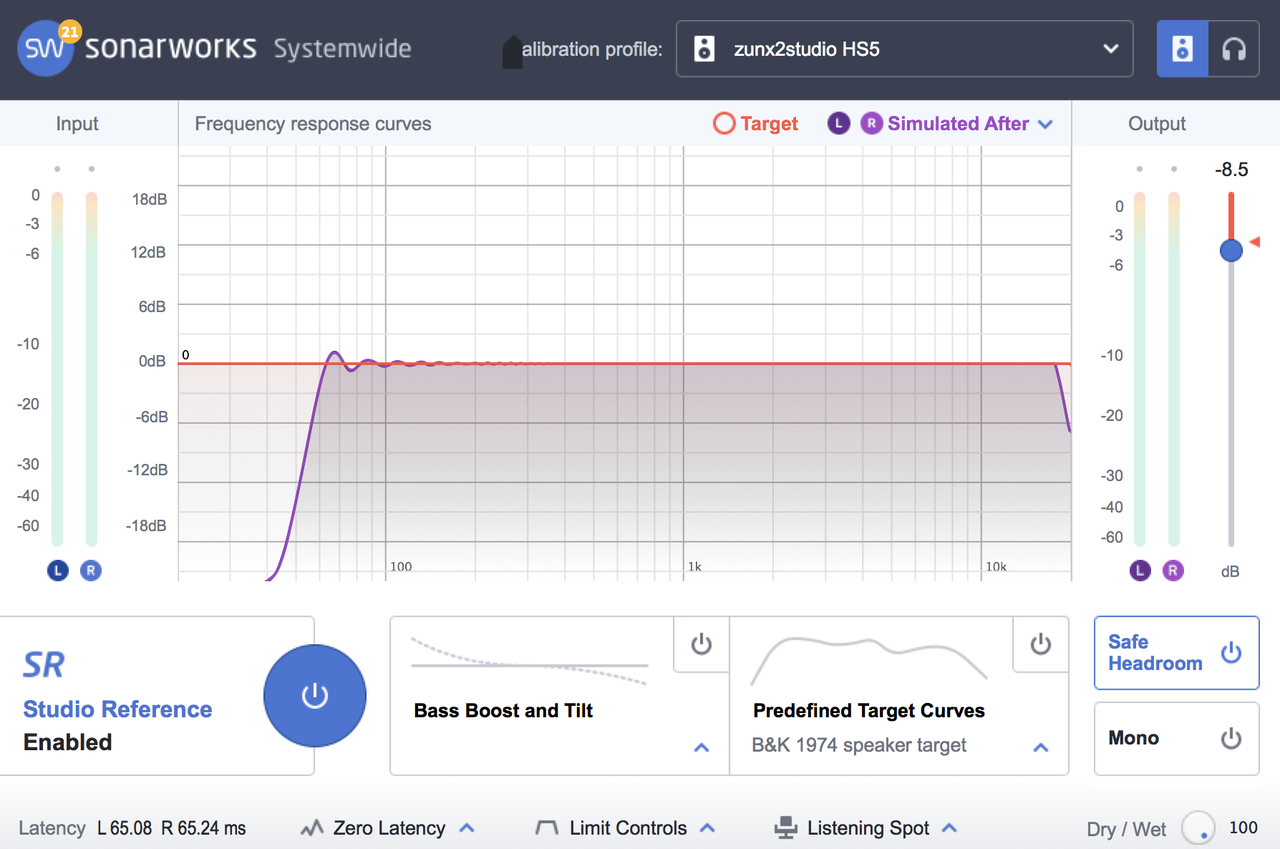1280x849 pixels.
Task: Click the L badge under Input meters
Action: tap(58, 571)
